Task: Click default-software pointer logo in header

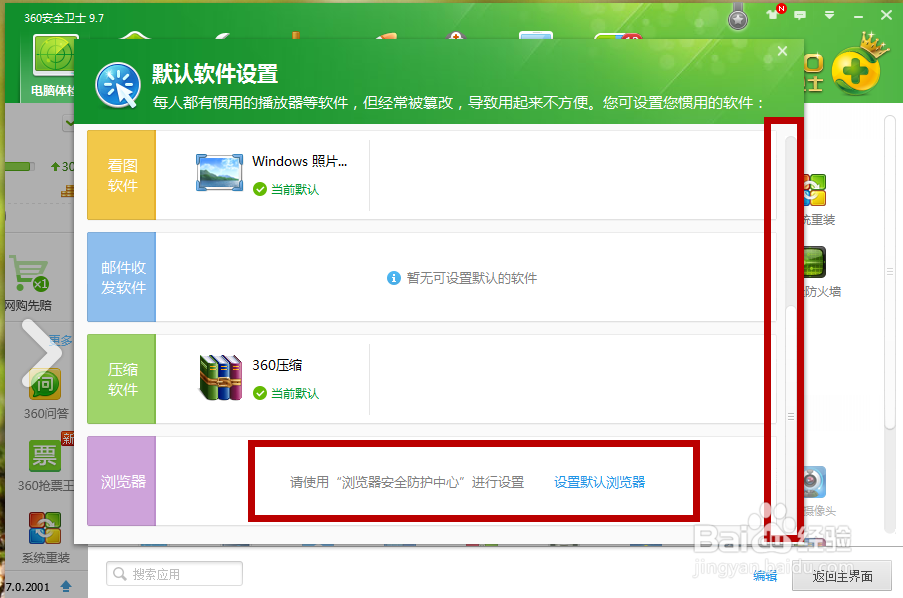Action: coord(118,85)
